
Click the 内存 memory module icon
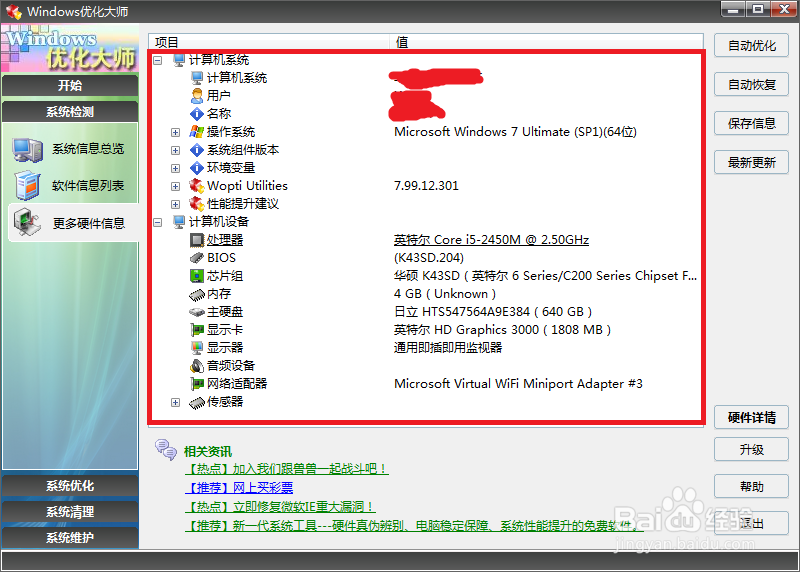click(x=197, y=294)
